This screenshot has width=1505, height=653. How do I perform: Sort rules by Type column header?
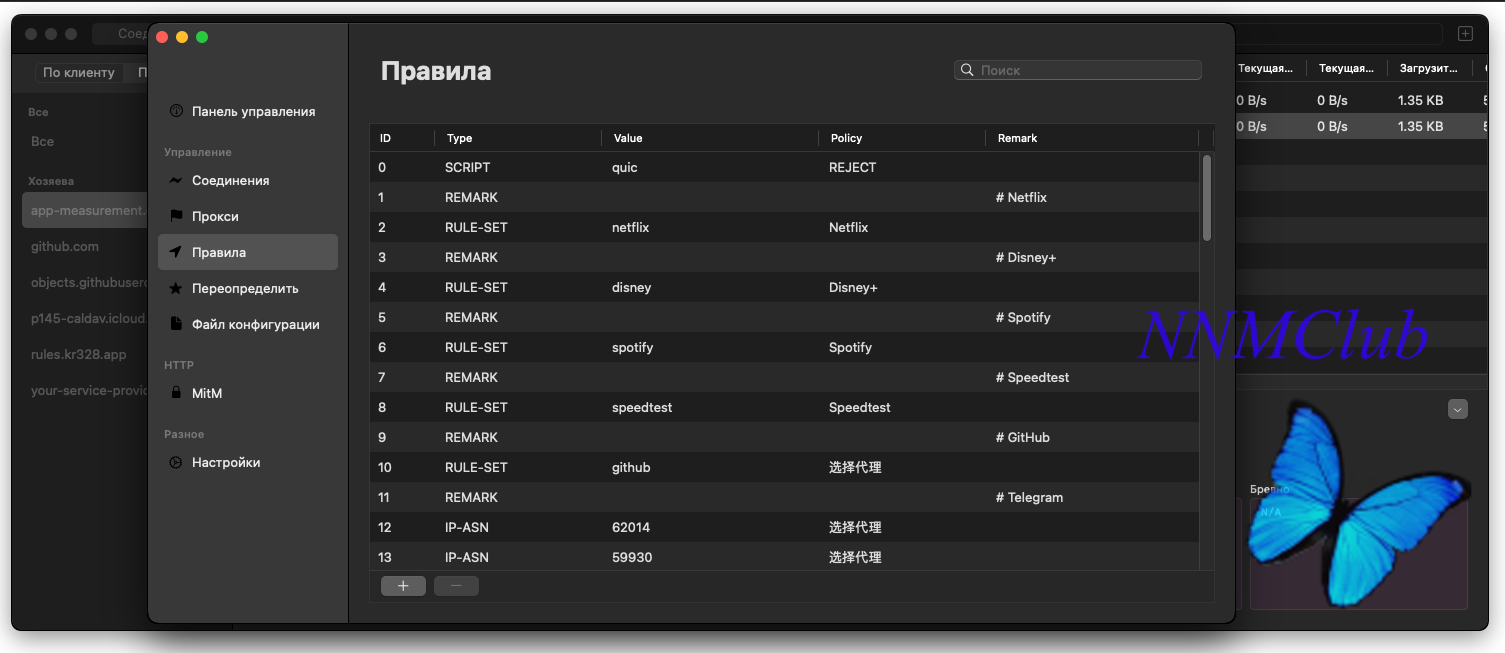(x=518, y=138)
